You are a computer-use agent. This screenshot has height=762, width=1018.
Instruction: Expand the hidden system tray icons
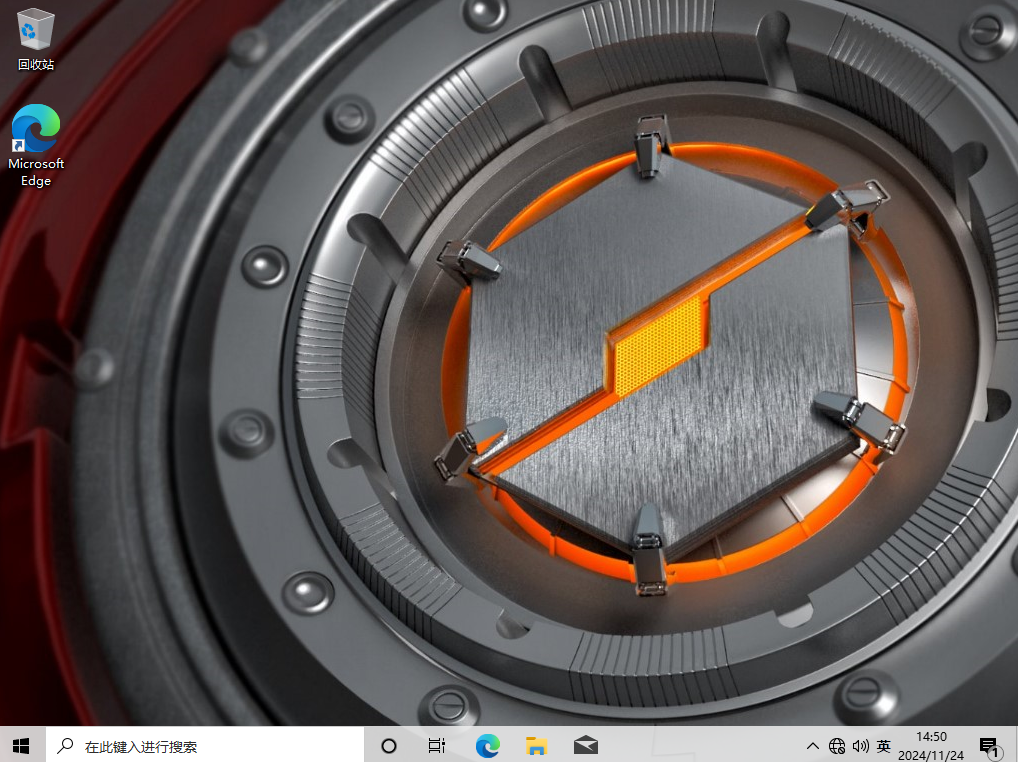click(x=813, y=746)
